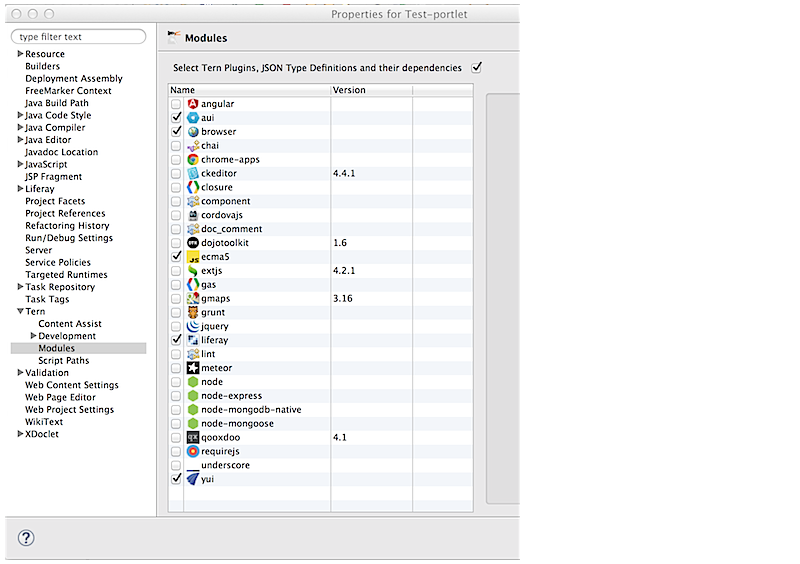Viewport: 800px width, 564px height.
Task: Uncheck the liferay module checkbox
Action: (176, 340)
